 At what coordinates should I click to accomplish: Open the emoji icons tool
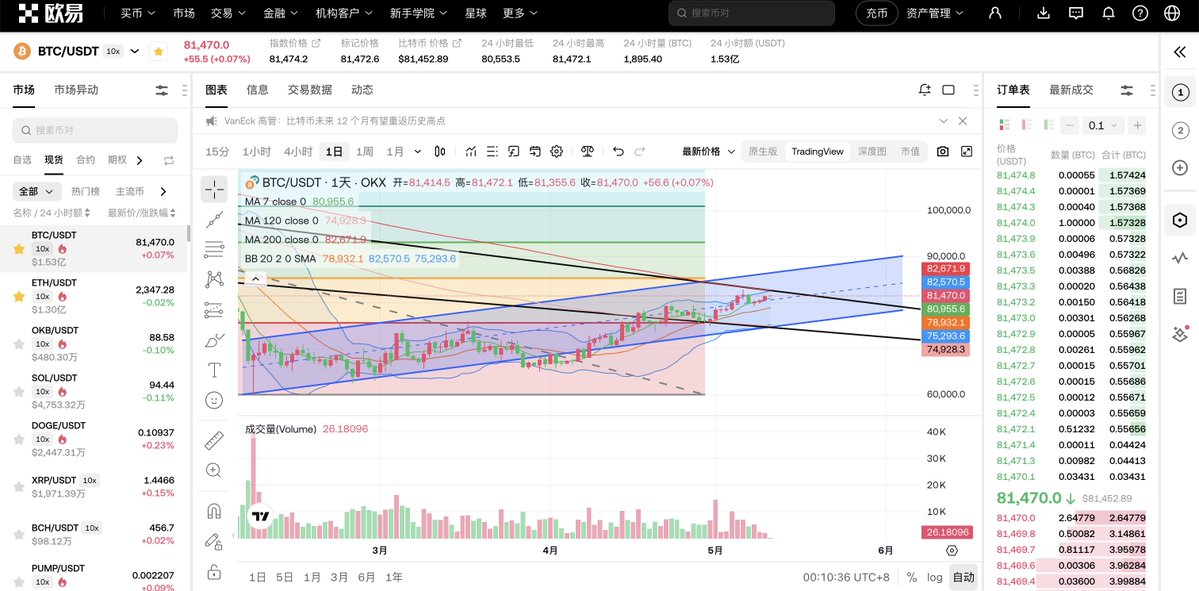214,400
